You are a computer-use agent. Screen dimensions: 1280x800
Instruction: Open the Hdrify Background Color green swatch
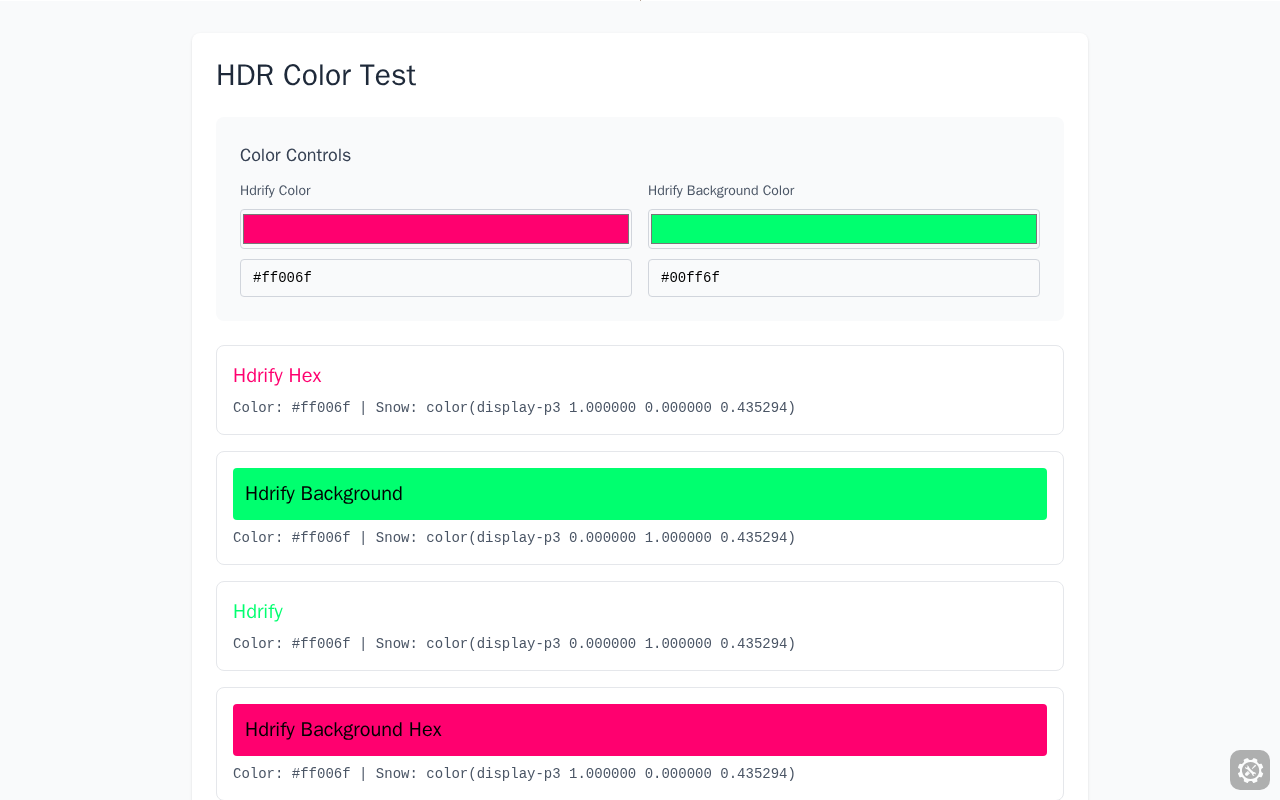pyautogui.click(x=843, y=229)
